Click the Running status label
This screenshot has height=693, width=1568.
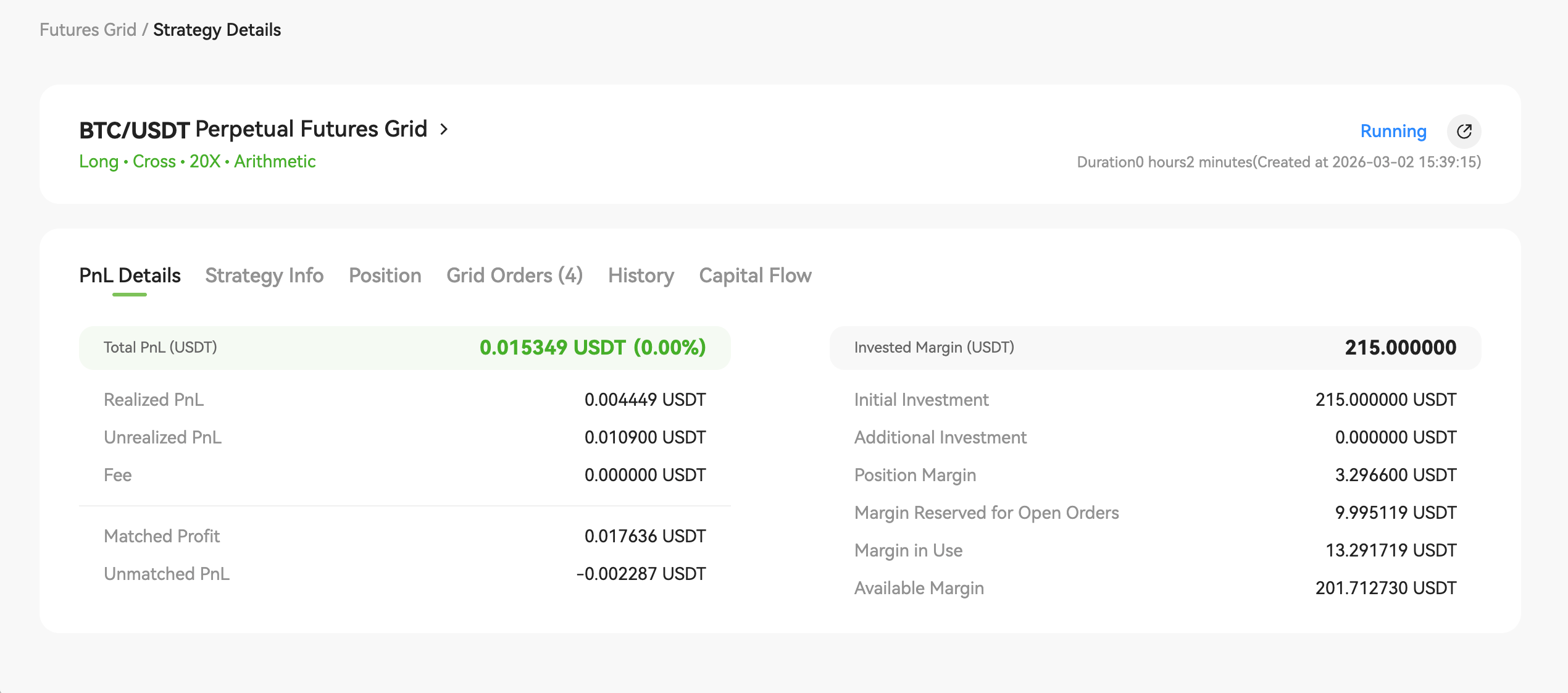coord(1393,131)
